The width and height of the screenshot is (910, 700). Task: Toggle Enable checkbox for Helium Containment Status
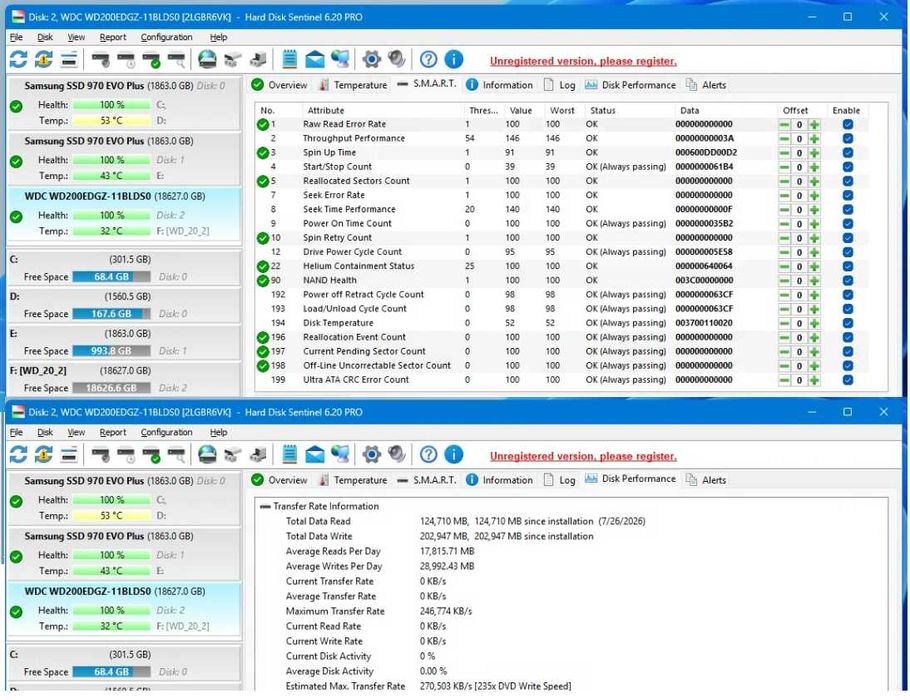[847, 266]
